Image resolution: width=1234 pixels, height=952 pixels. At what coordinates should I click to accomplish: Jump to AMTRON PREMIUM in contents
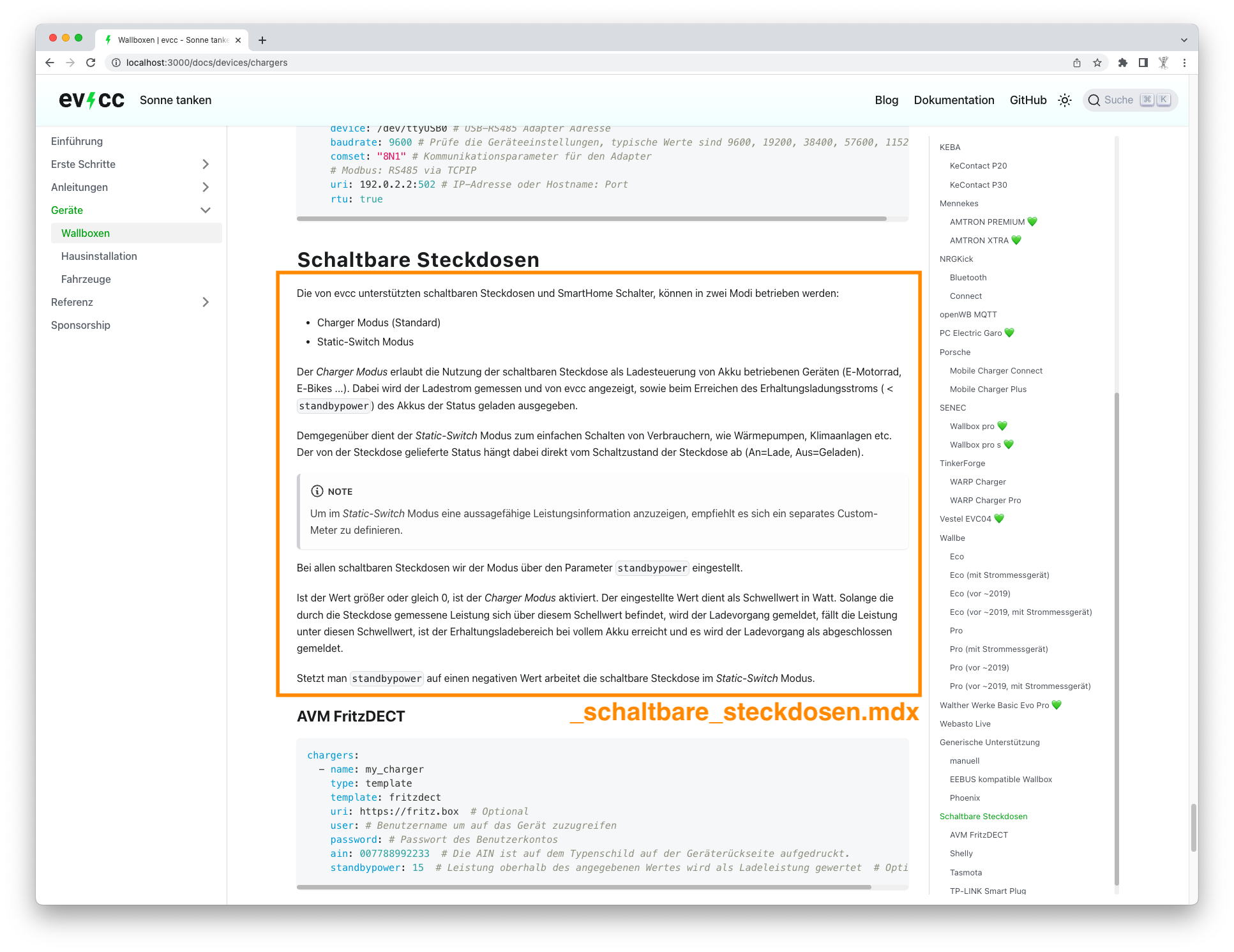pos(993,222)
